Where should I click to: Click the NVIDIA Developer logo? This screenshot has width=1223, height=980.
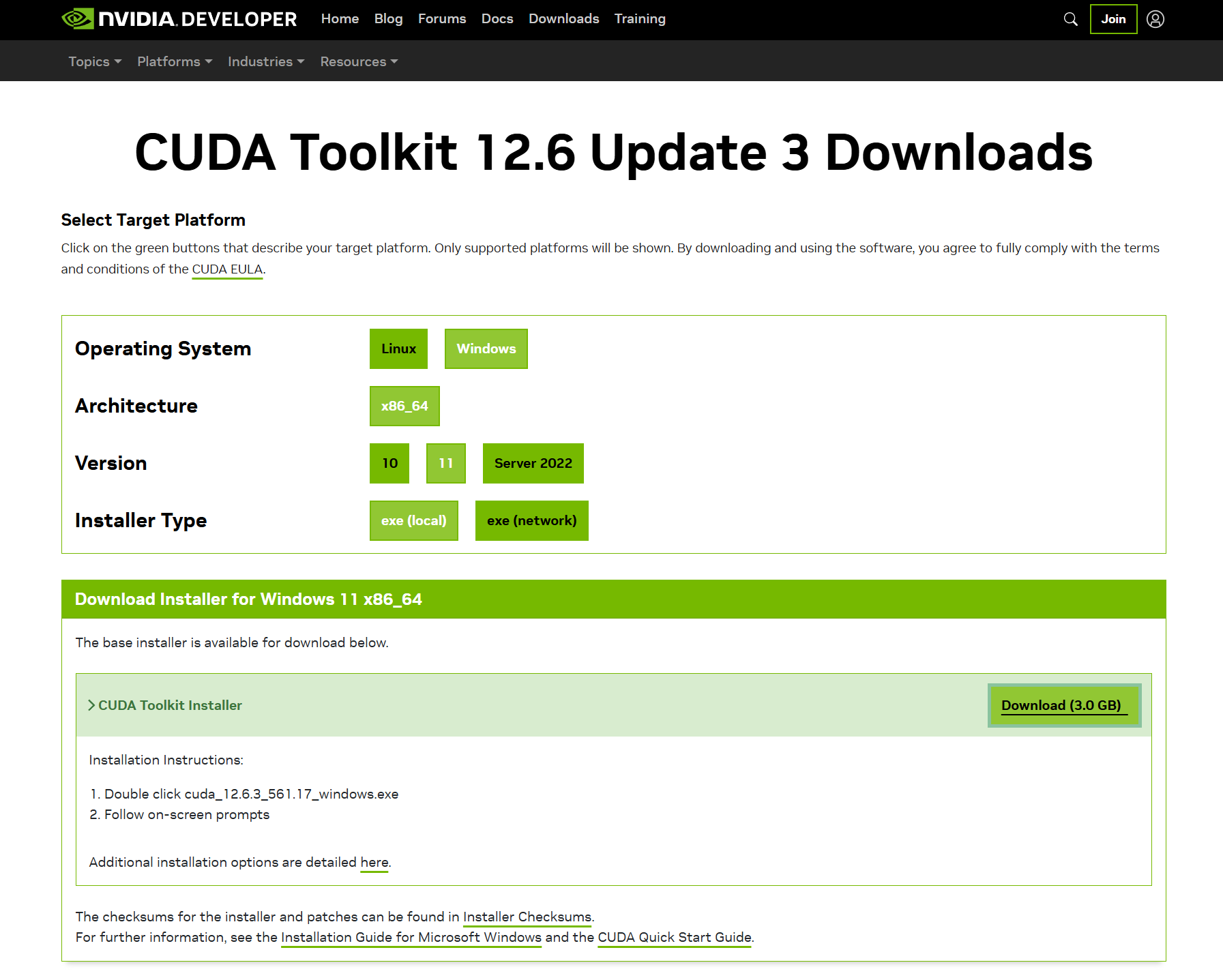tap(179, 19)
